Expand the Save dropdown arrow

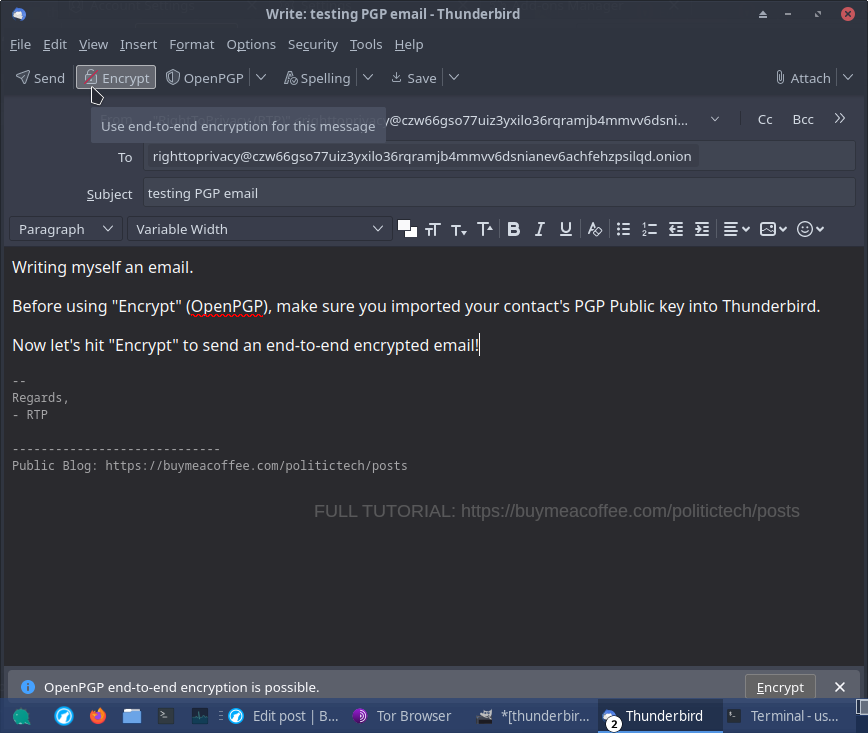pyautogui.click(x=454, y=78)
